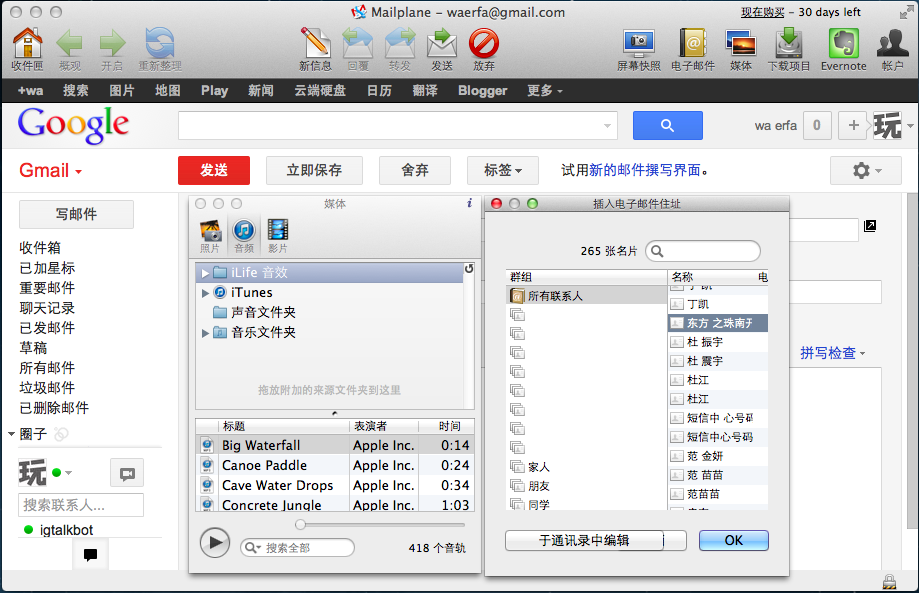Open +wa in the Google bar
The height and width of the screenshot is (593, 919).
pos(30,91)
